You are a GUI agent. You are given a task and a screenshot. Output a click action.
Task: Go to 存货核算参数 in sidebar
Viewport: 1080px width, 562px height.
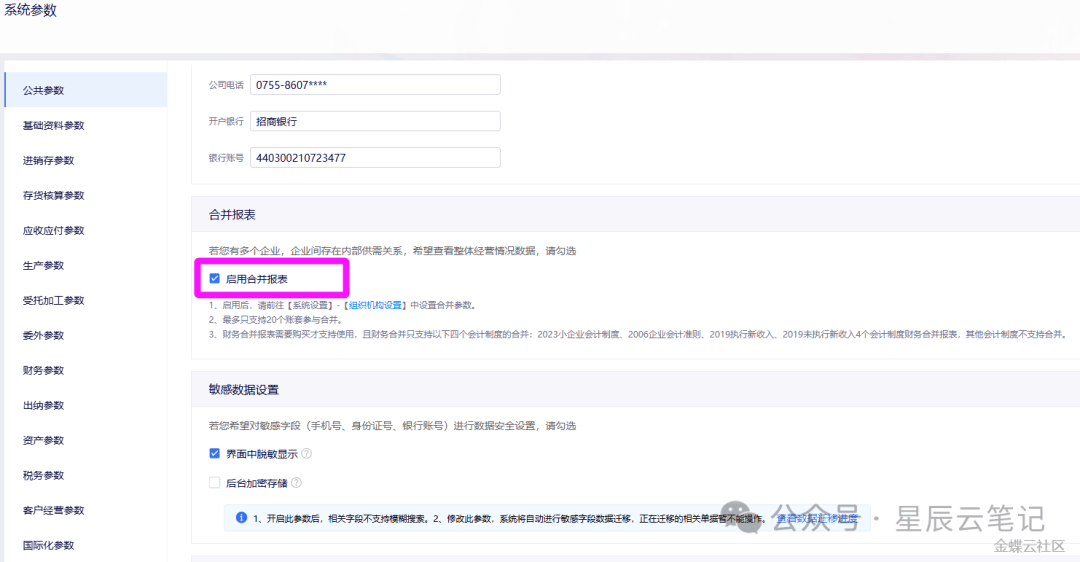(x=54, y=195)
